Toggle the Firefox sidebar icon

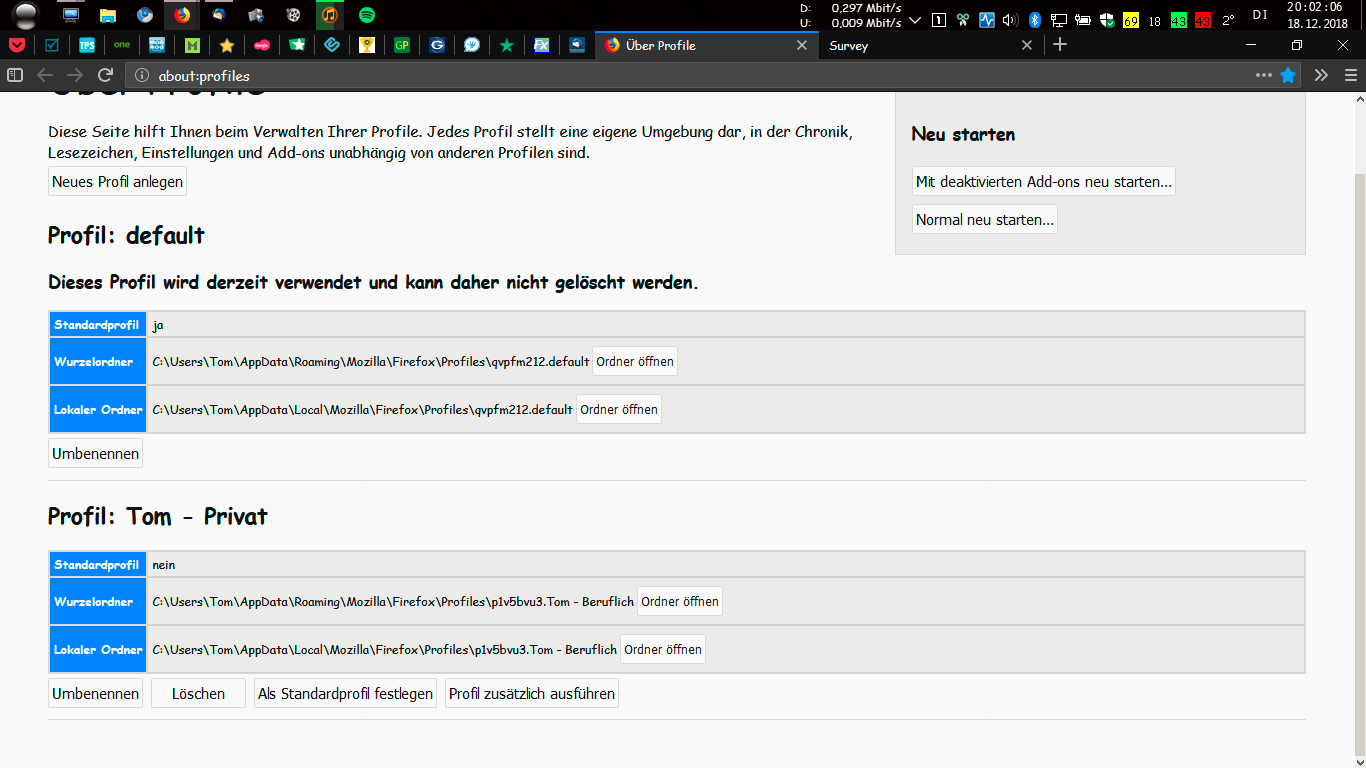[x=15, y=75]
